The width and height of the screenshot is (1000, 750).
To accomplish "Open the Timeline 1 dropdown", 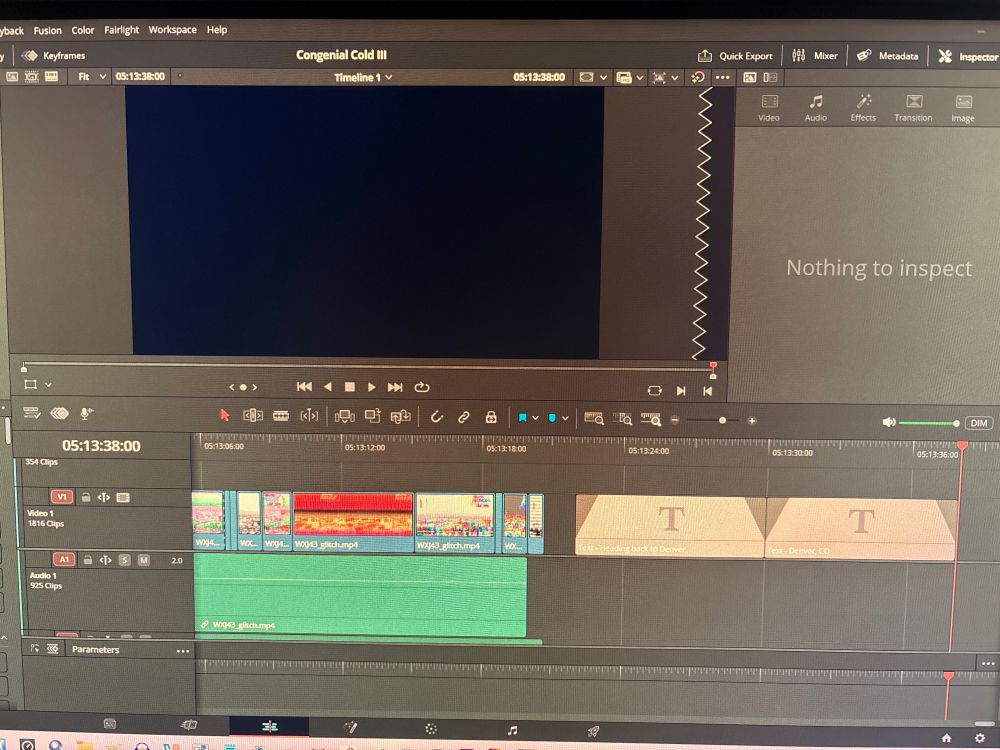I will [x=362, y=77].
